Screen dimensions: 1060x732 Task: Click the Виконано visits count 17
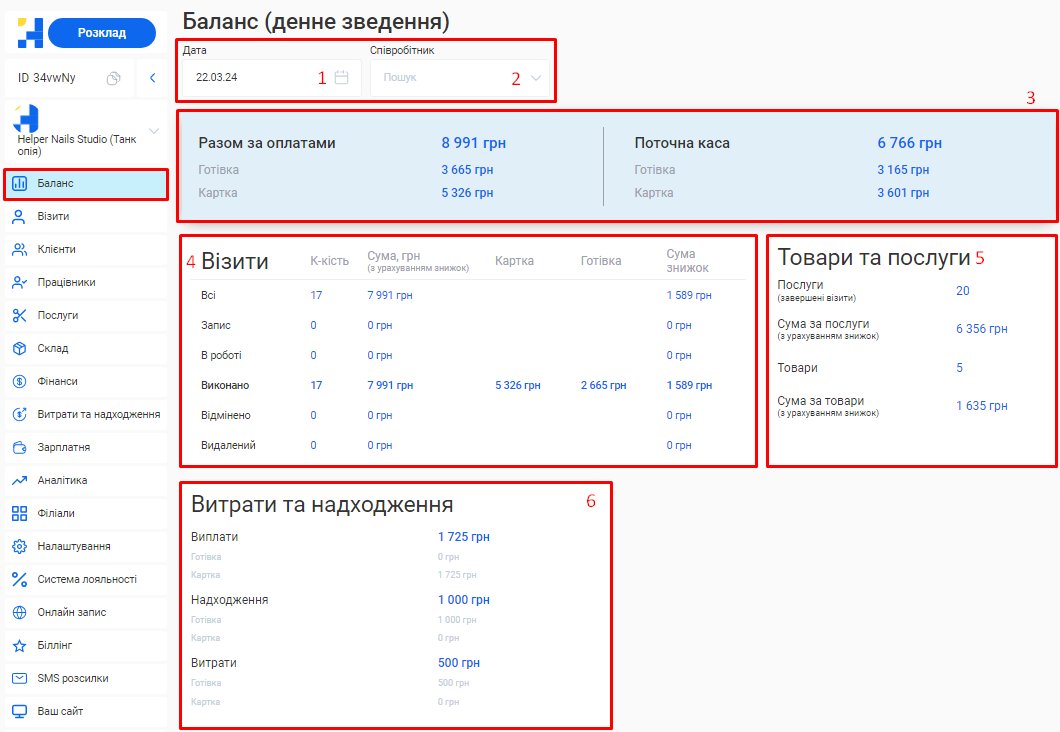pyautogui.click(x=316, y=386)
